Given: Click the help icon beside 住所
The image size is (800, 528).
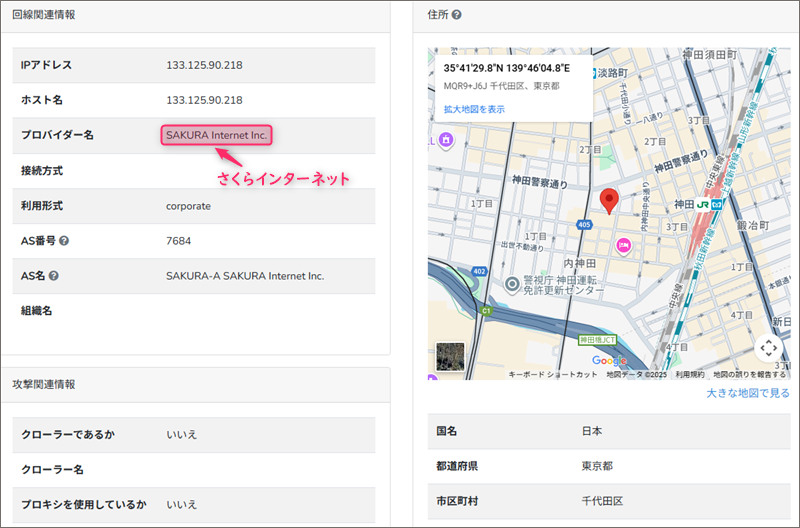Looking at the screenshot, I should pyautogui.click(x=456, y=15).
